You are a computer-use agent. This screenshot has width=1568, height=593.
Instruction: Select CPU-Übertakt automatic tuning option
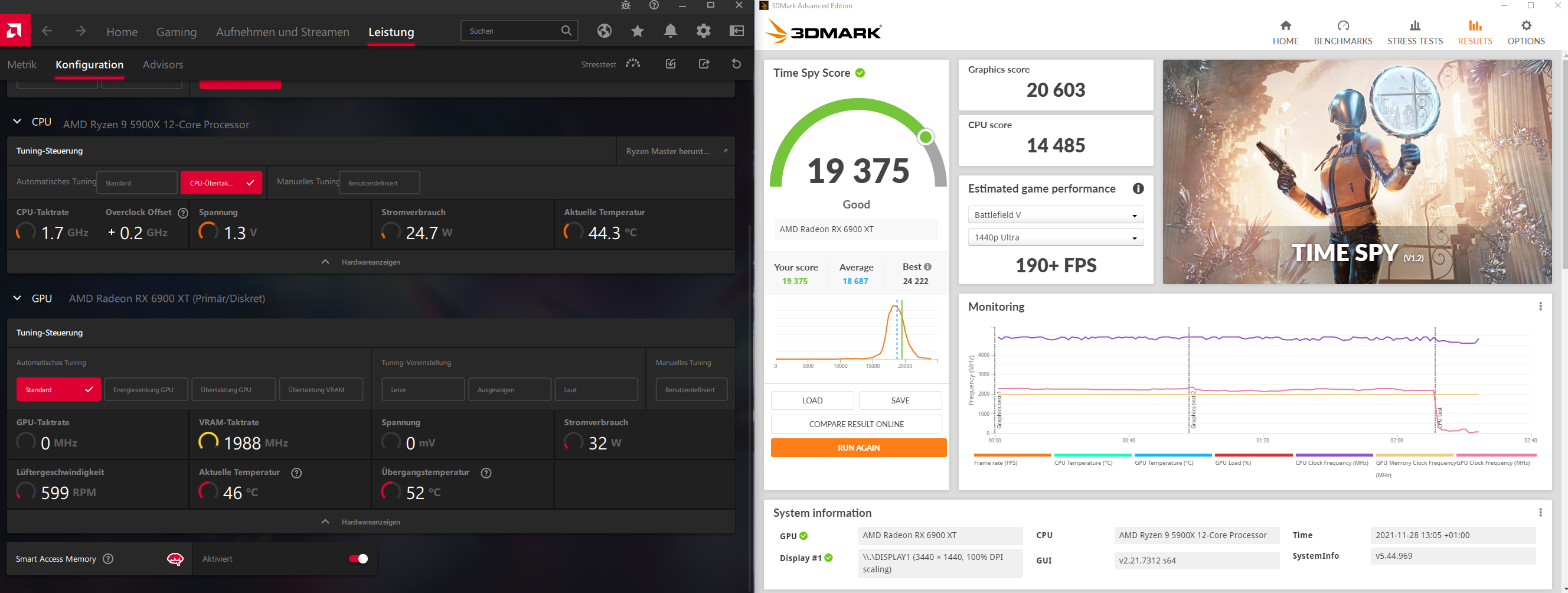click(x=221, y=183)
